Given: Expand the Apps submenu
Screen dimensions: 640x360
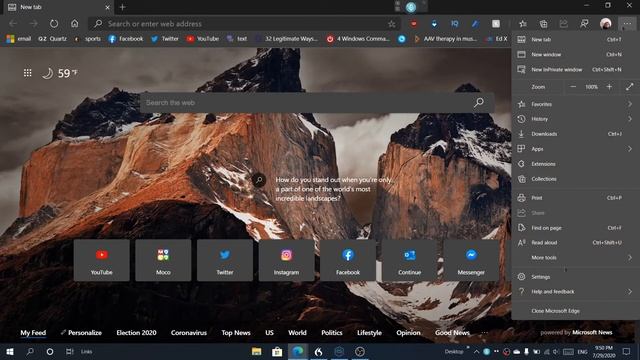Looking at the screenshot, I should pyautogui.click(x=576, y=149).
